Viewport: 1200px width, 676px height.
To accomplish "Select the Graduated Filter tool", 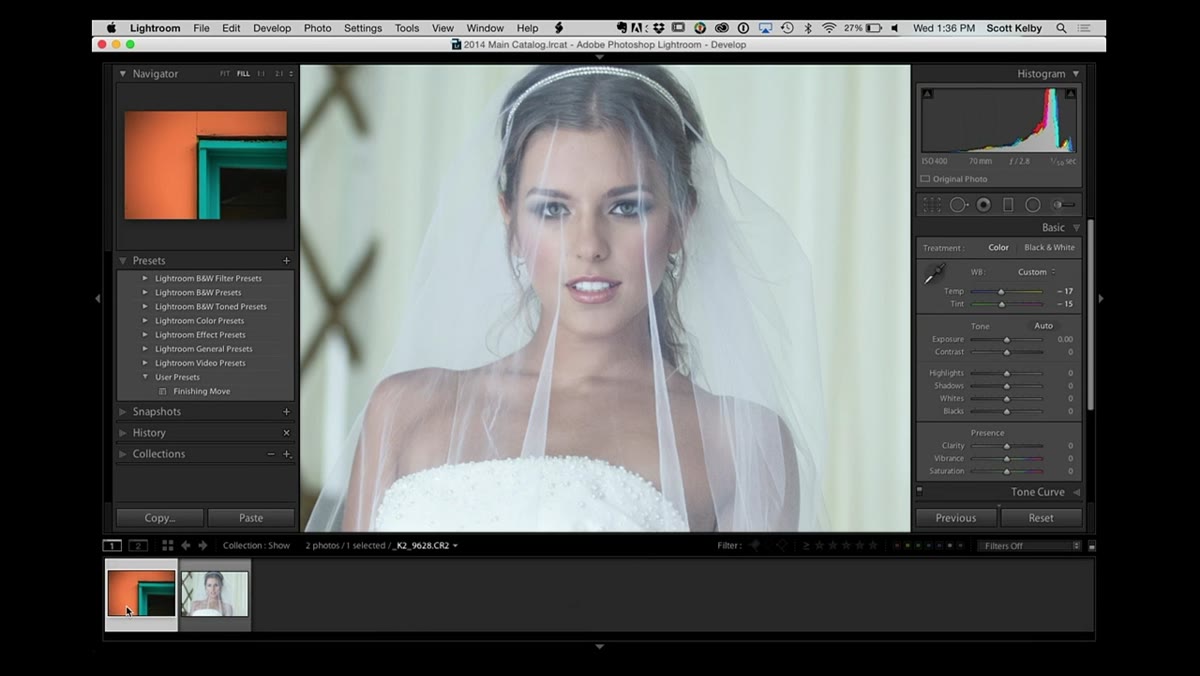I will [1008, 204].
